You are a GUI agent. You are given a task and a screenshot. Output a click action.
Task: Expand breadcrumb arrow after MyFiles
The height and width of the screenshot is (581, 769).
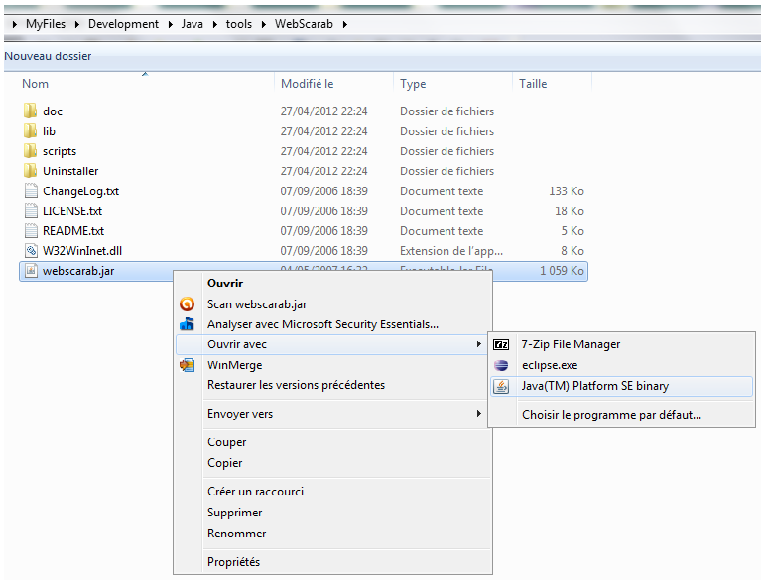(77, 24)
